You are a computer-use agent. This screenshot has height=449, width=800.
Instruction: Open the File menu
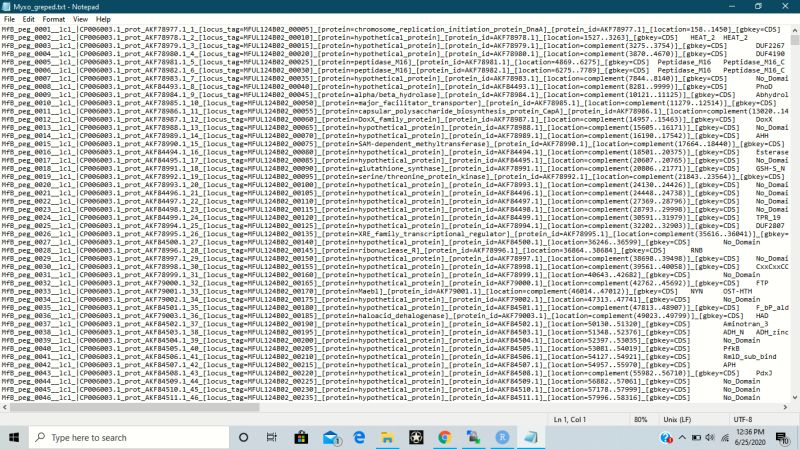[9, 19]
